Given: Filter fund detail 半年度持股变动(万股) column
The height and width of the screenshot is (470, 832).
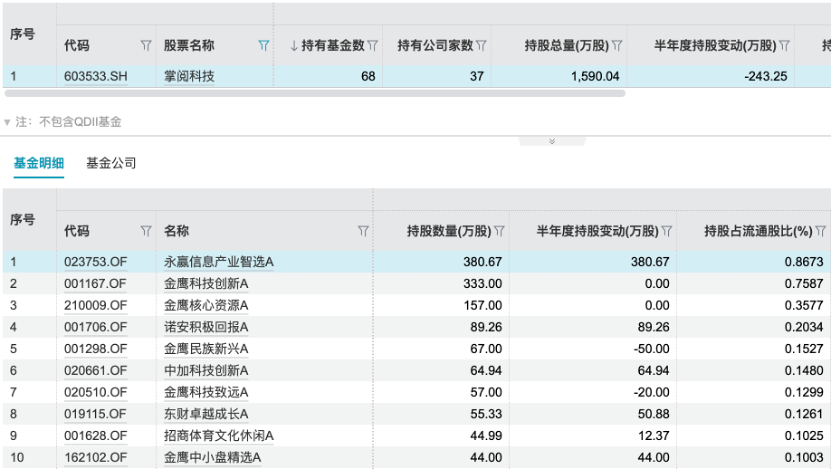Looking at the screenshot, I should (667, 231).
